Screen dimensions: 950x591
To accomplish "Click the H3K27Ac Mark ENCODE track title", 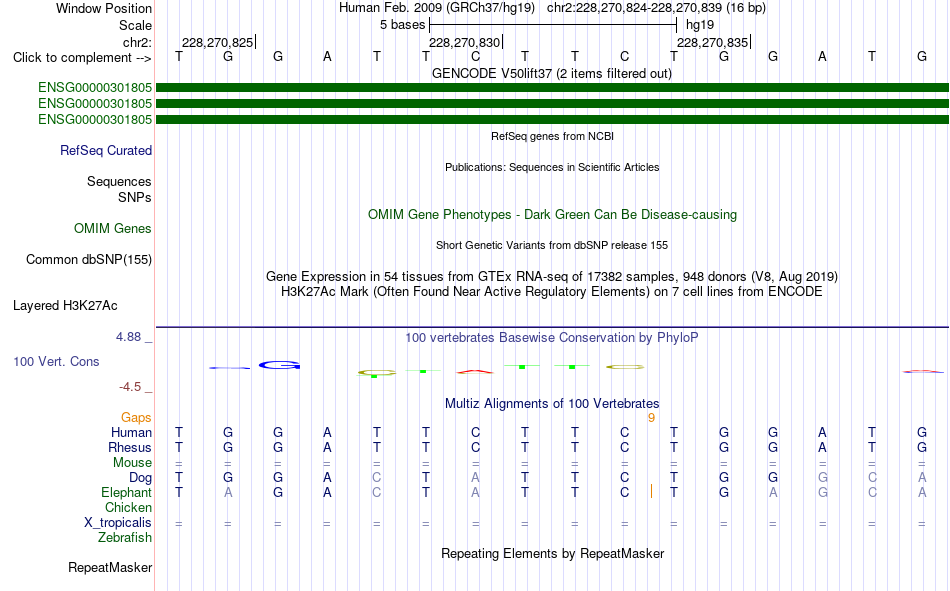I will coord(552,292).
